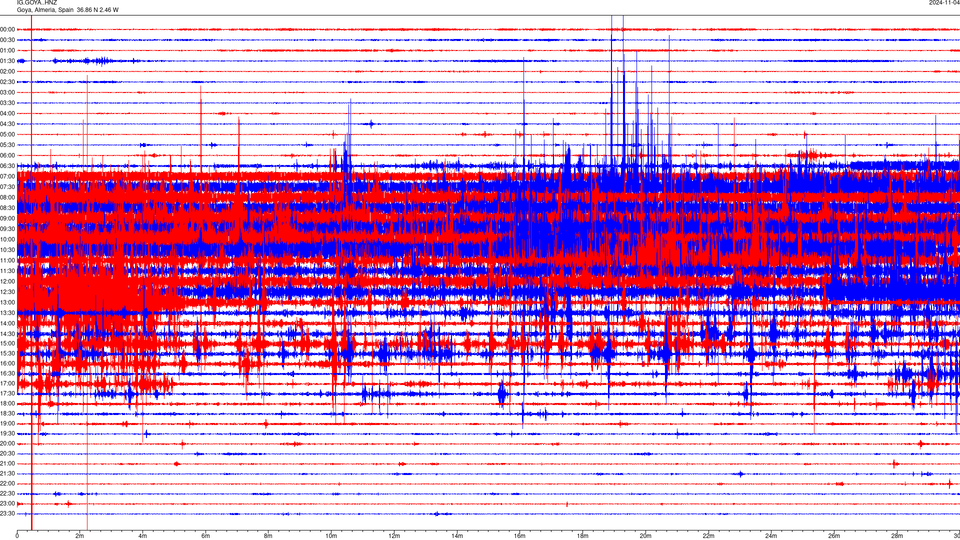Click the 15:00 time label
Image resolution: width=960 pixels, height=540 pixels.
(7, 343)
